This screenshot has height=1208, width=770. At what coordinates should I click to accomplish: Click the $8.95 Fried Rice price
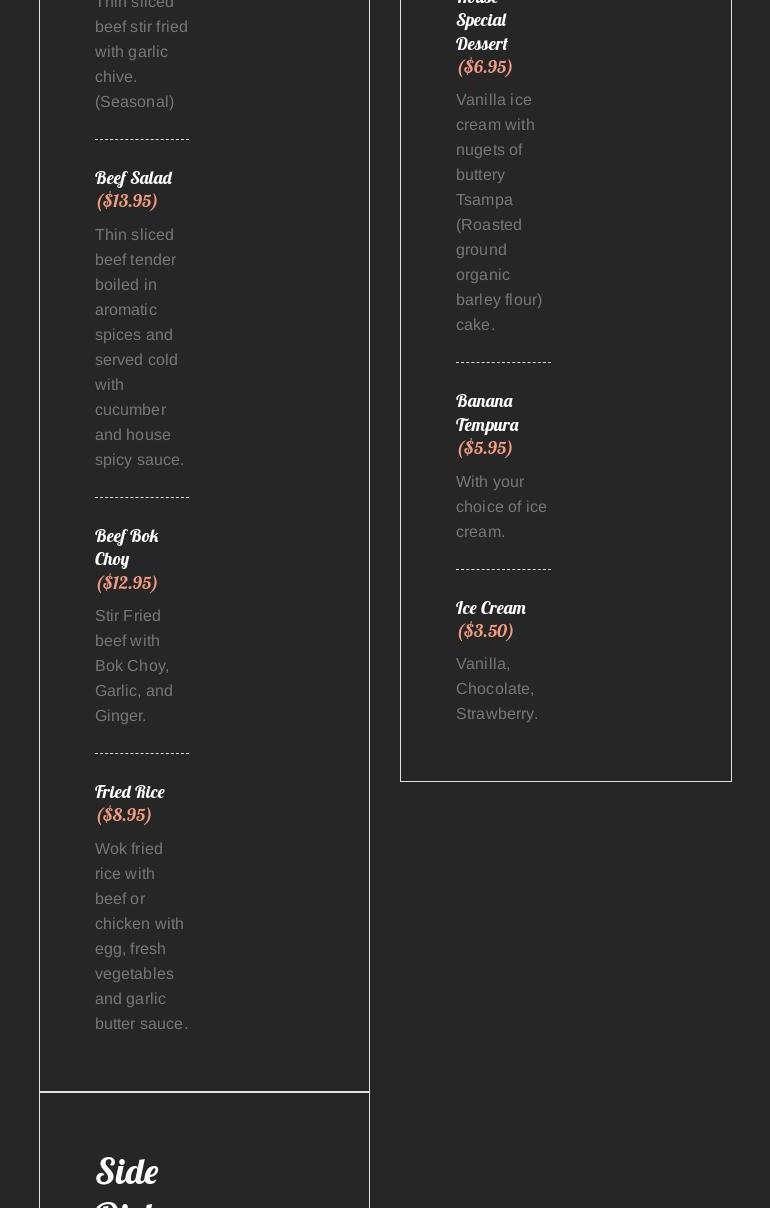coord(124,815)
